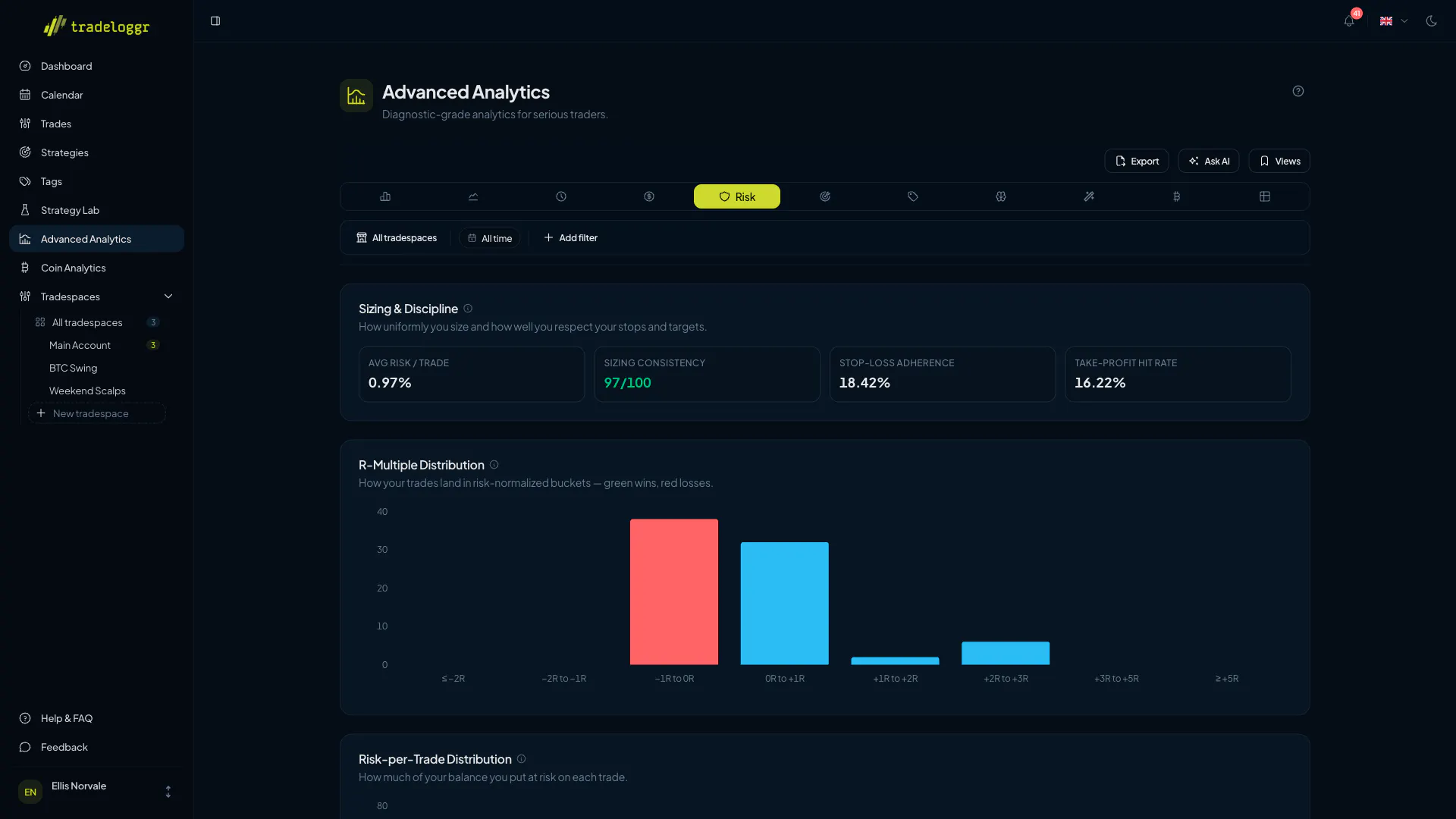This screenshot has height=819, width=1456.
Task: Click the Ask AI button
Action: click(1209, 161)
